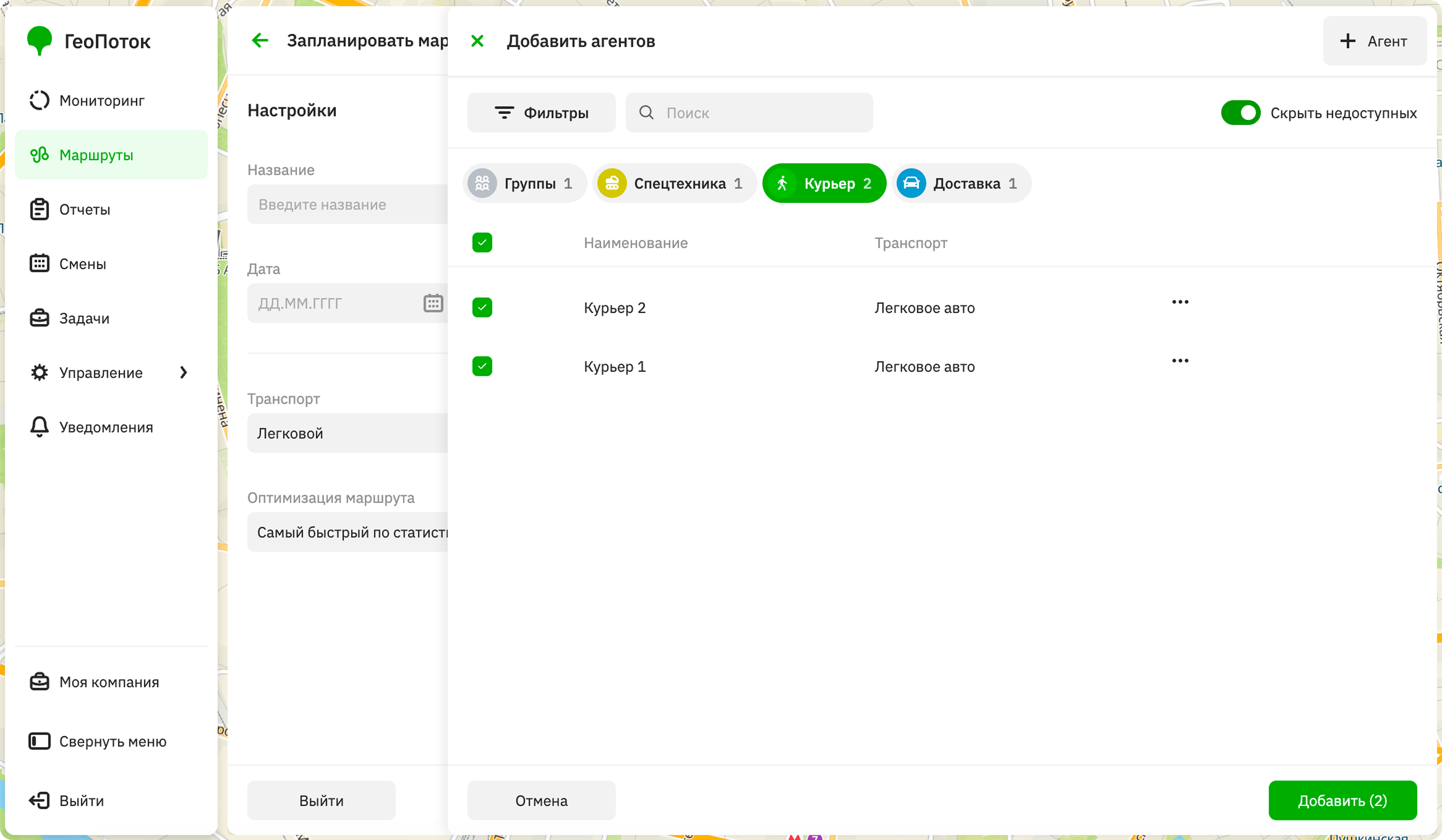Viewport: 1442px width, 840px height.
Task: Click the Курьер 1 row name
Action: pyautogui.click(x=614, y=367)
